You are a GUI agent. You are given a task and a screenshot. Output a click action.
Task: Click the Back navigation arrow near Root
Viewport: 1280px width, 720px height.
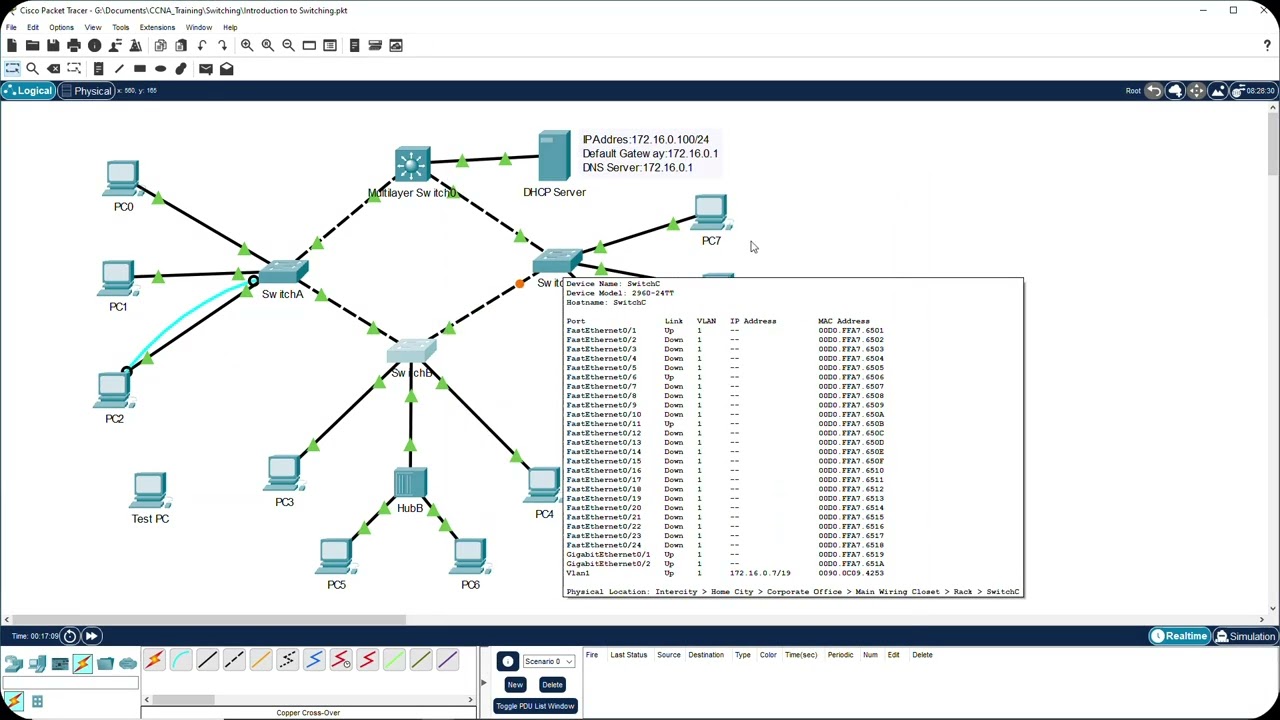pyautogui.click(x=1154, y=91)
